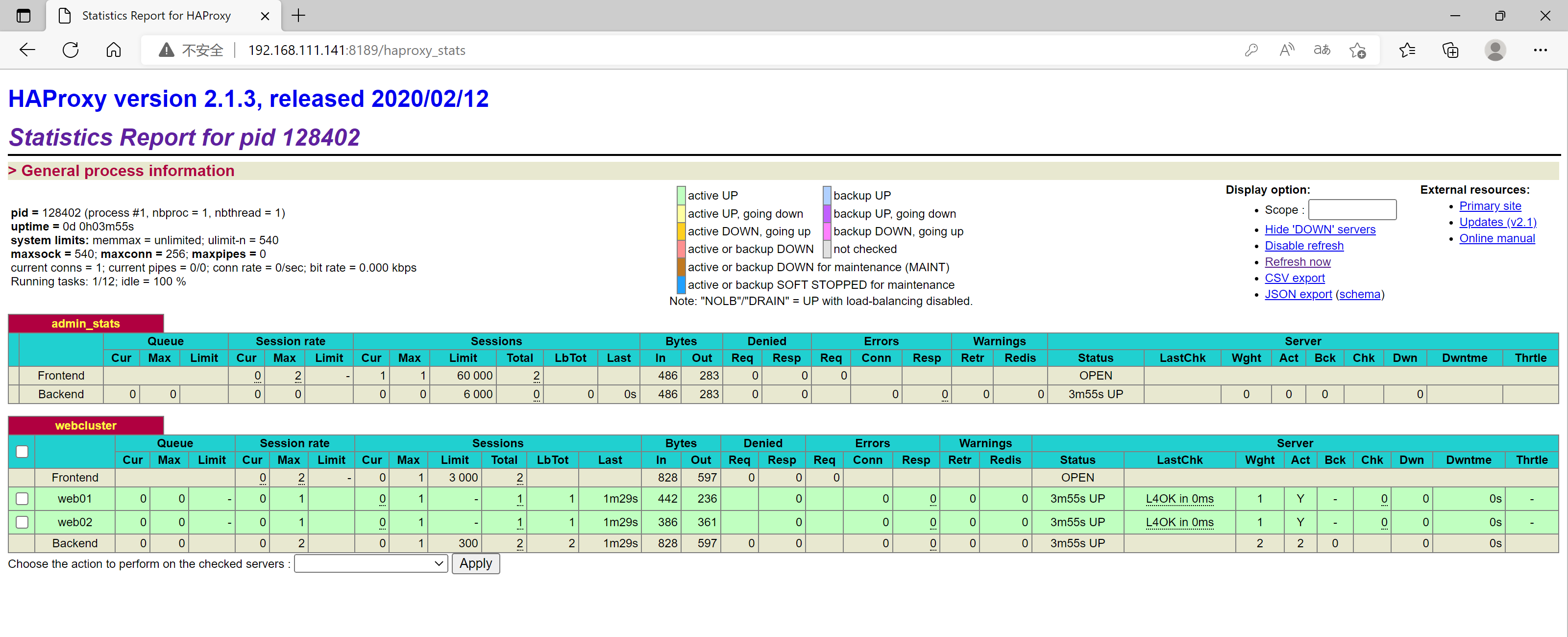The width and height of the screenshot is (1568, 637).
Task: Open the tab actions menu icon
Action: [x=23, y=16]
